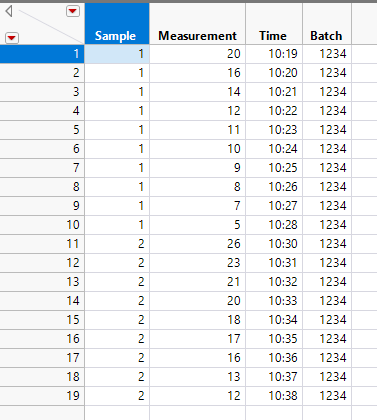377x420 pixels.
Task: Click Measurement cell 14
Action: [x=197, y=92]
